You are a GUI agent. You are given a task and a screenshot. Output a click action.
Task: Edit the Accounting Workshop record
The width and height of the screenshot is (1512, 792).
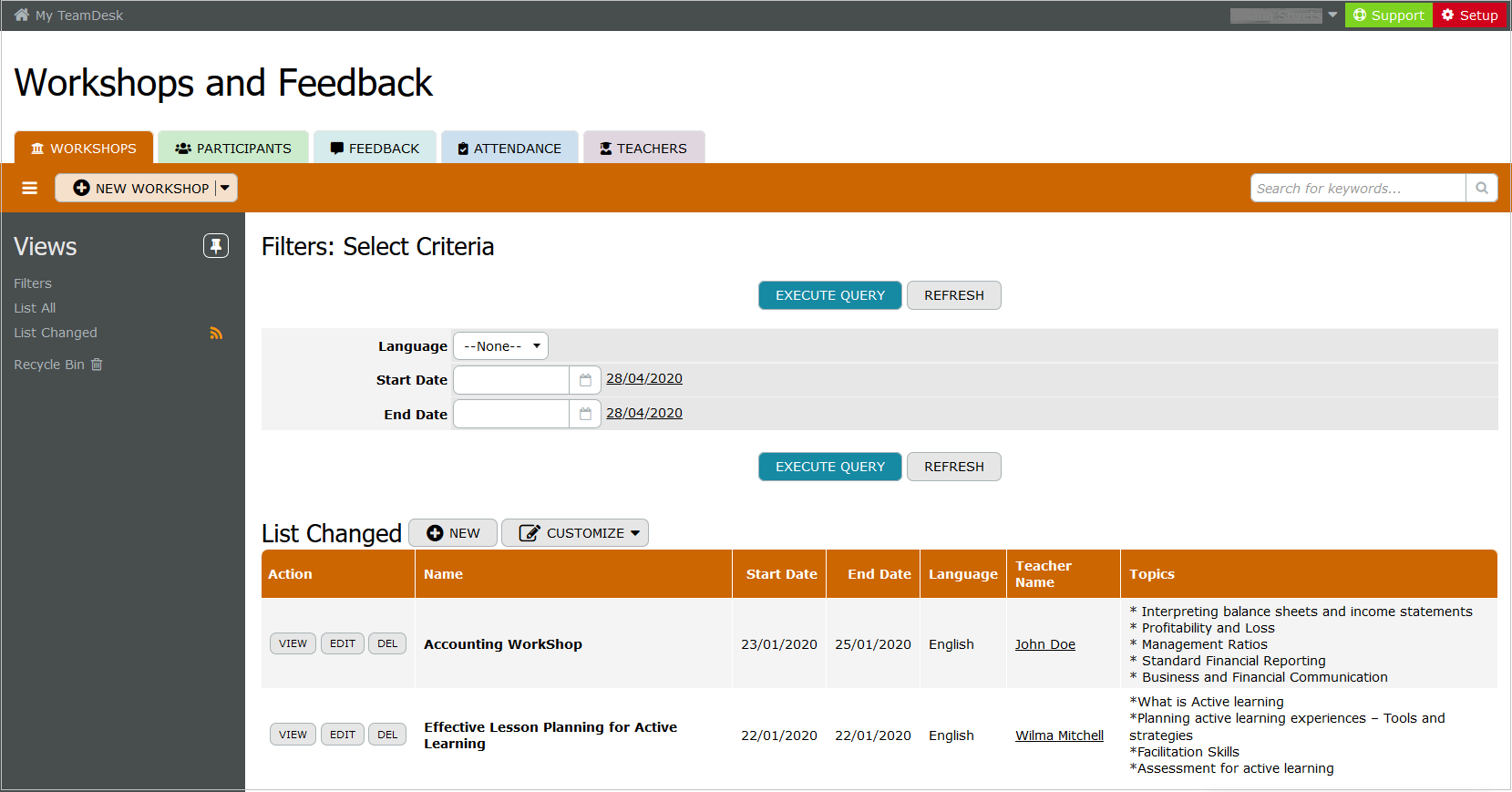pos(343,643)
